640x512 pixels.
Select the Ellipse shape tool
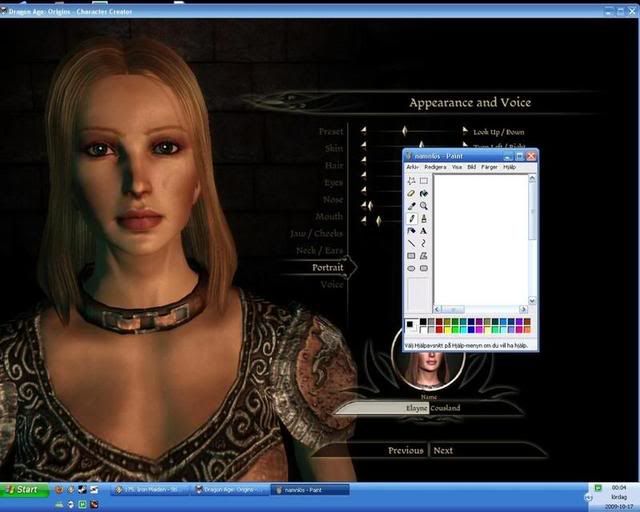click(411, 268)
